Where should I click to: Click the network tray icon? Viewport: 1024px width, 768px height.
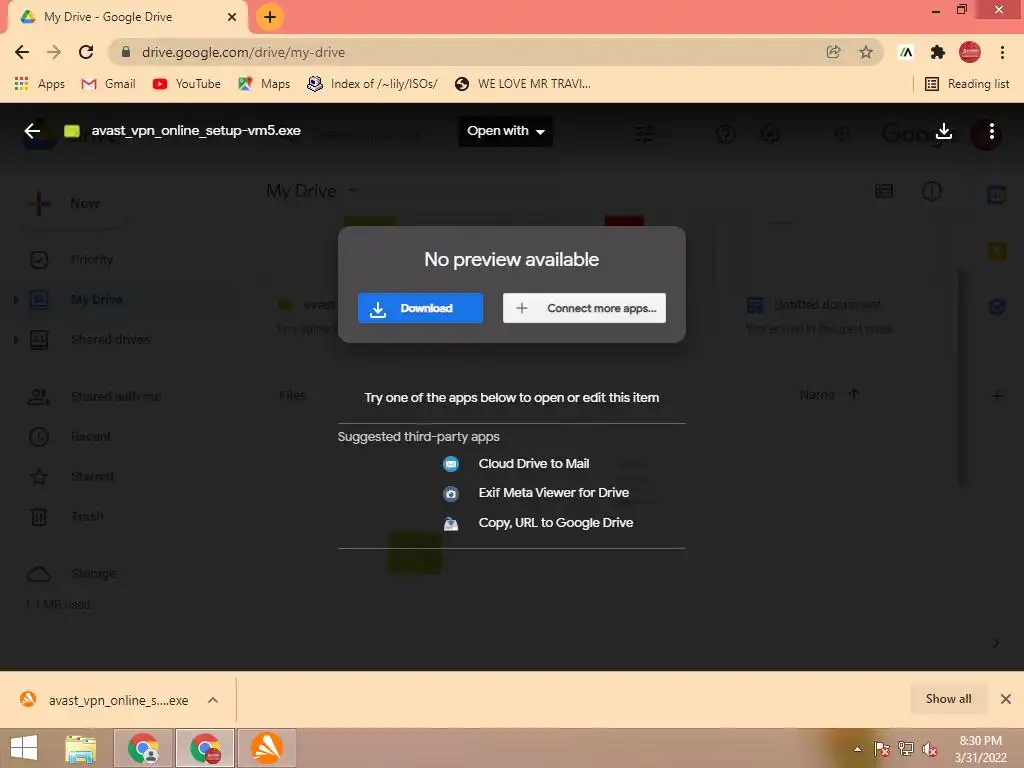906,749
